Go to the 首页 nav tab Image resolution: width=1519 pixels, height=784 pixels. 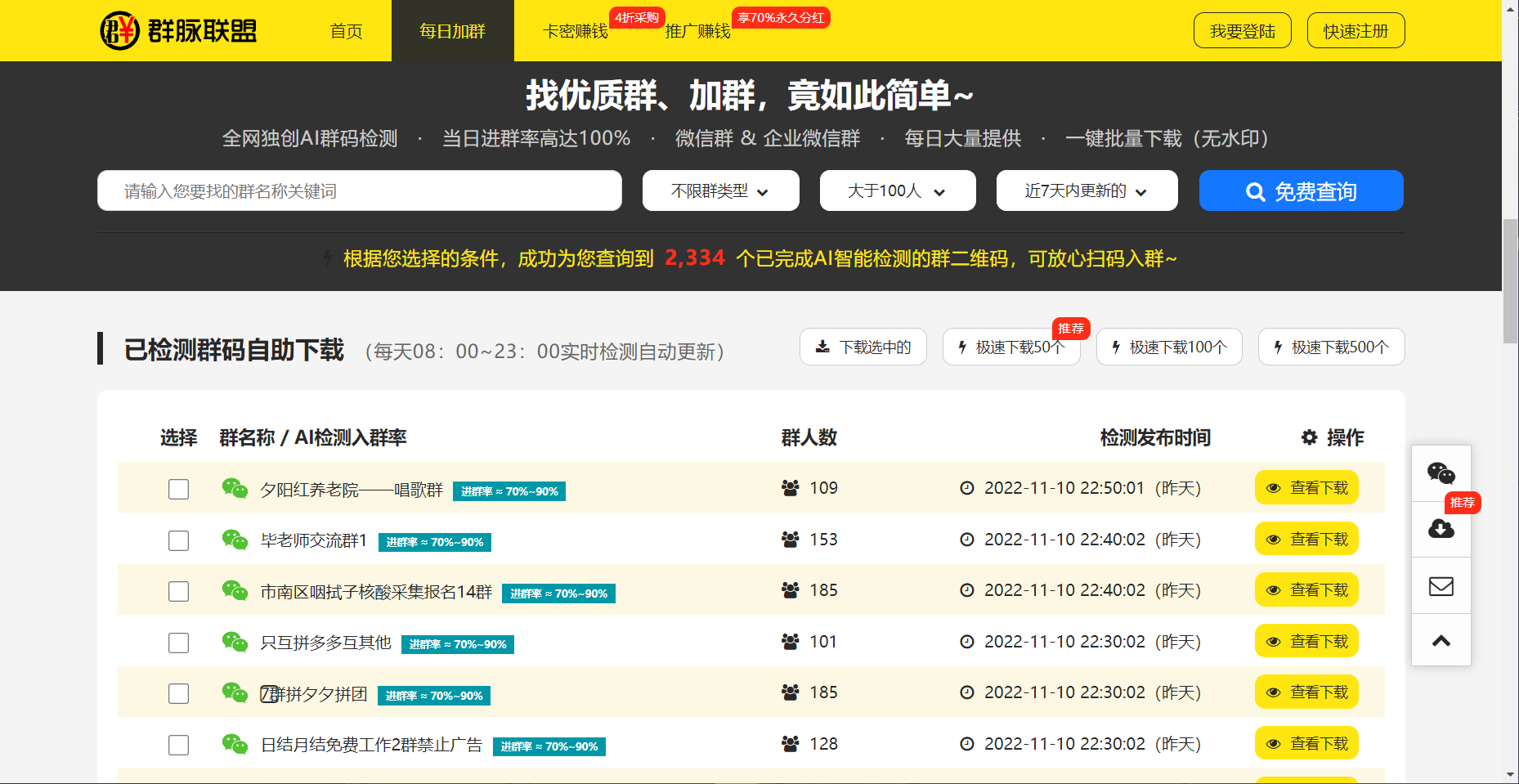[346, 31]
